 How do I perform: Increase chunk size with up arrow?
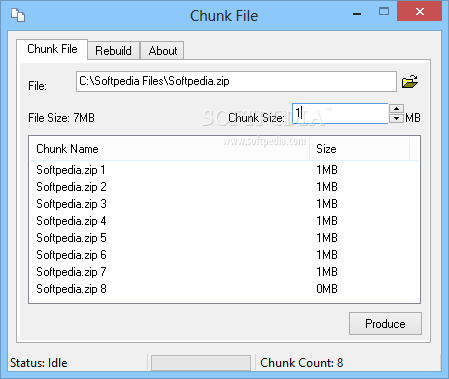tap(396, 109)
